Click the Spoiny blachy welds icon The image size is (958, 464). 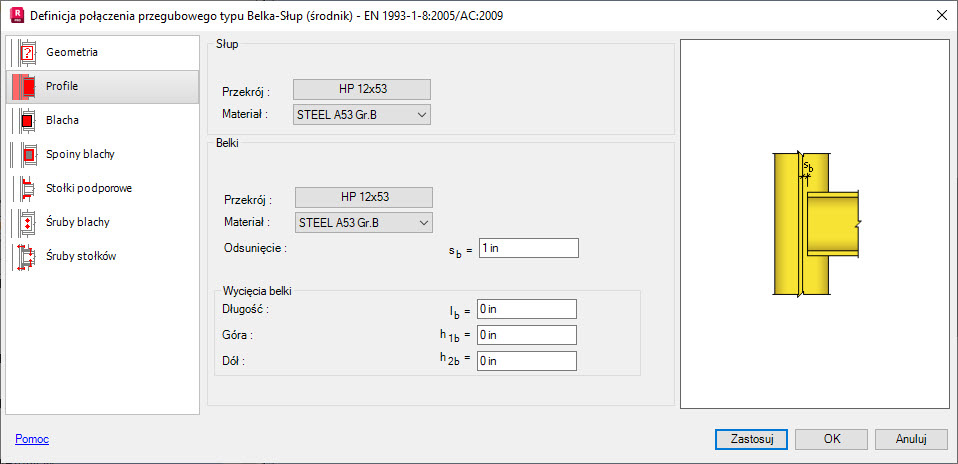tap(23, 155)
